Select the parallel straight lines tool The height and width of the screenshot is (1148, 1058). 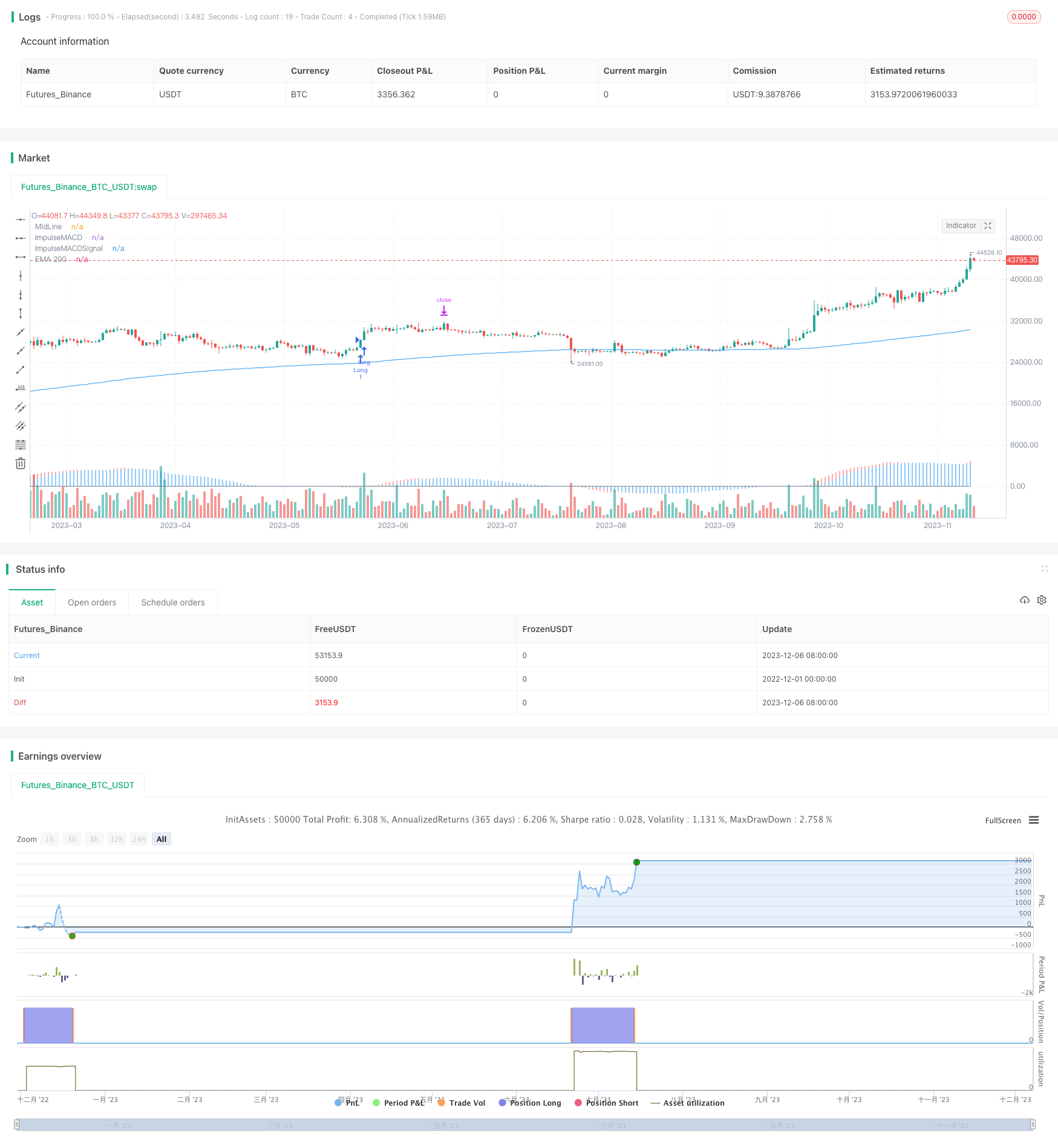pos(21,426)
